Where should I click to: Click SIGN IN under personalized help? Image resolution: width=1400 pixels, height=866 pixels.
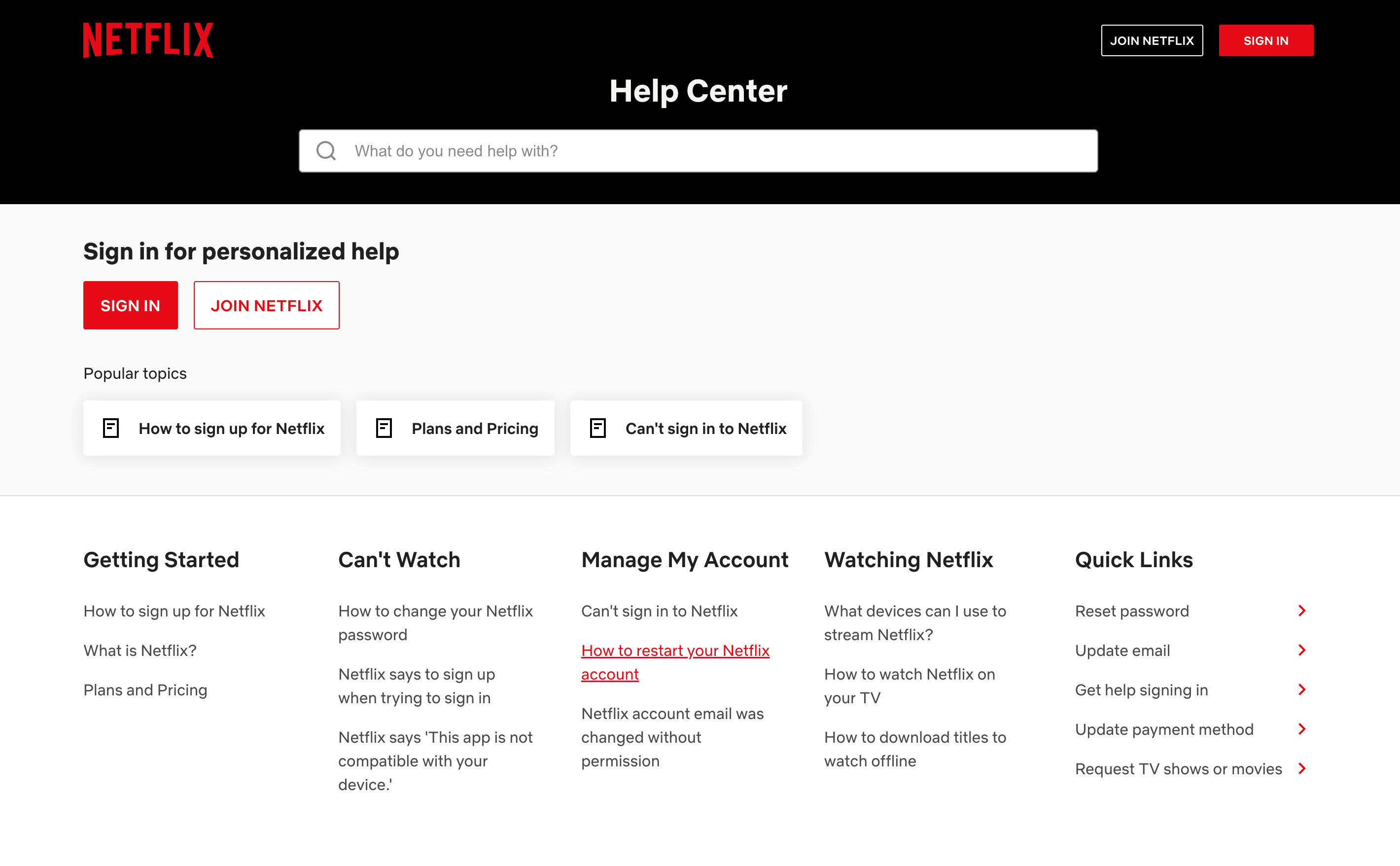[131, 305]
